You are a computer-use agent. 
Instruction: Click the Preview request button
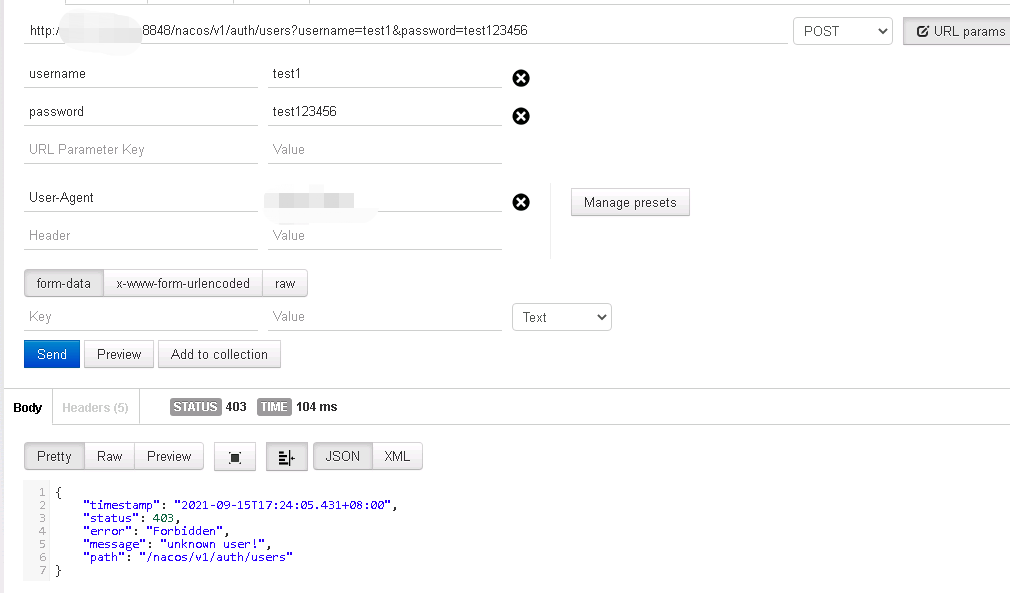pyautogui.click(x=119, y=354)
